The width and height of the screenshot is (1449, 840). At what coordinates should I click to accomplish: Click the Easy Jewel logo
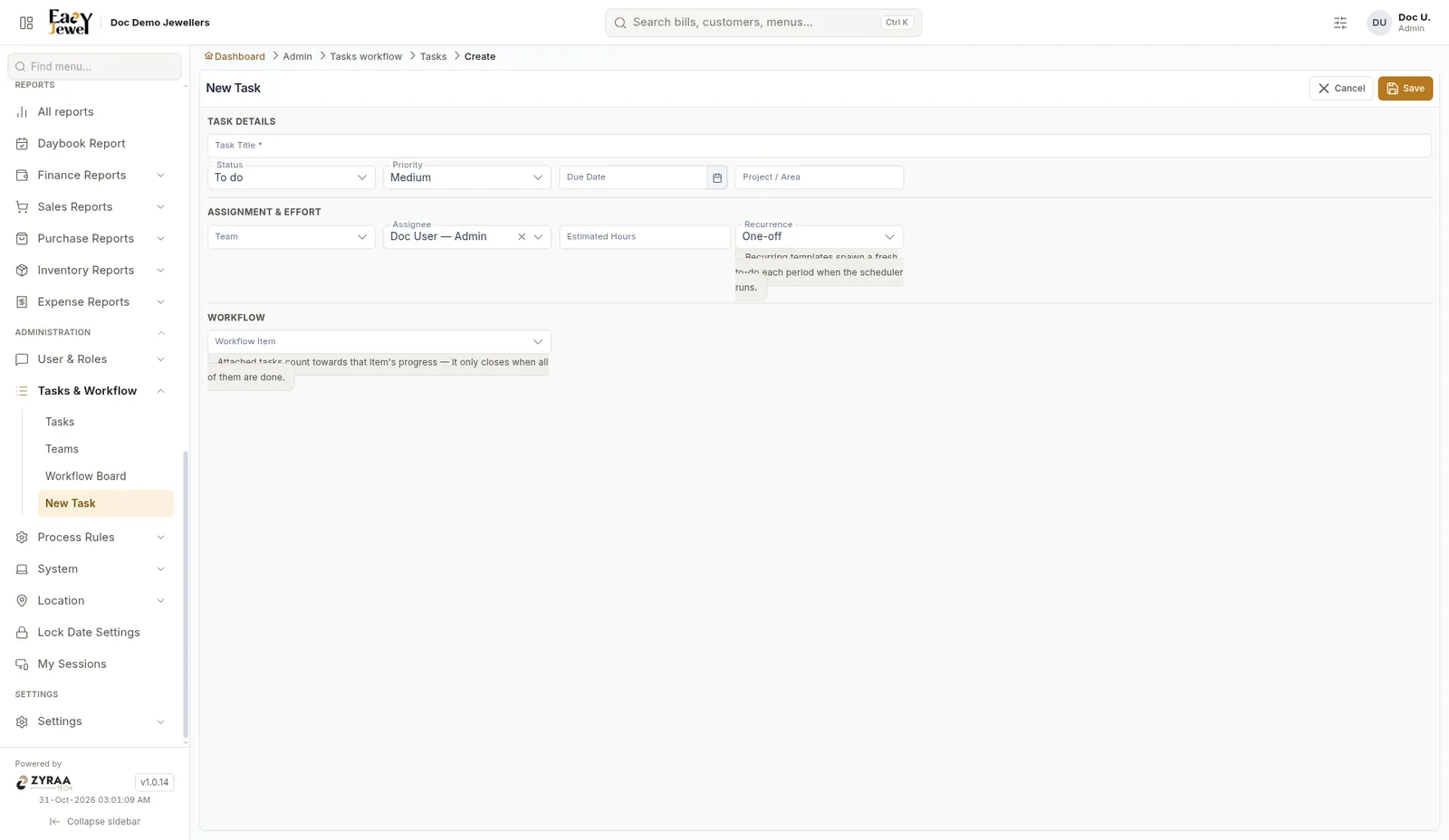[x=71, y=22]
